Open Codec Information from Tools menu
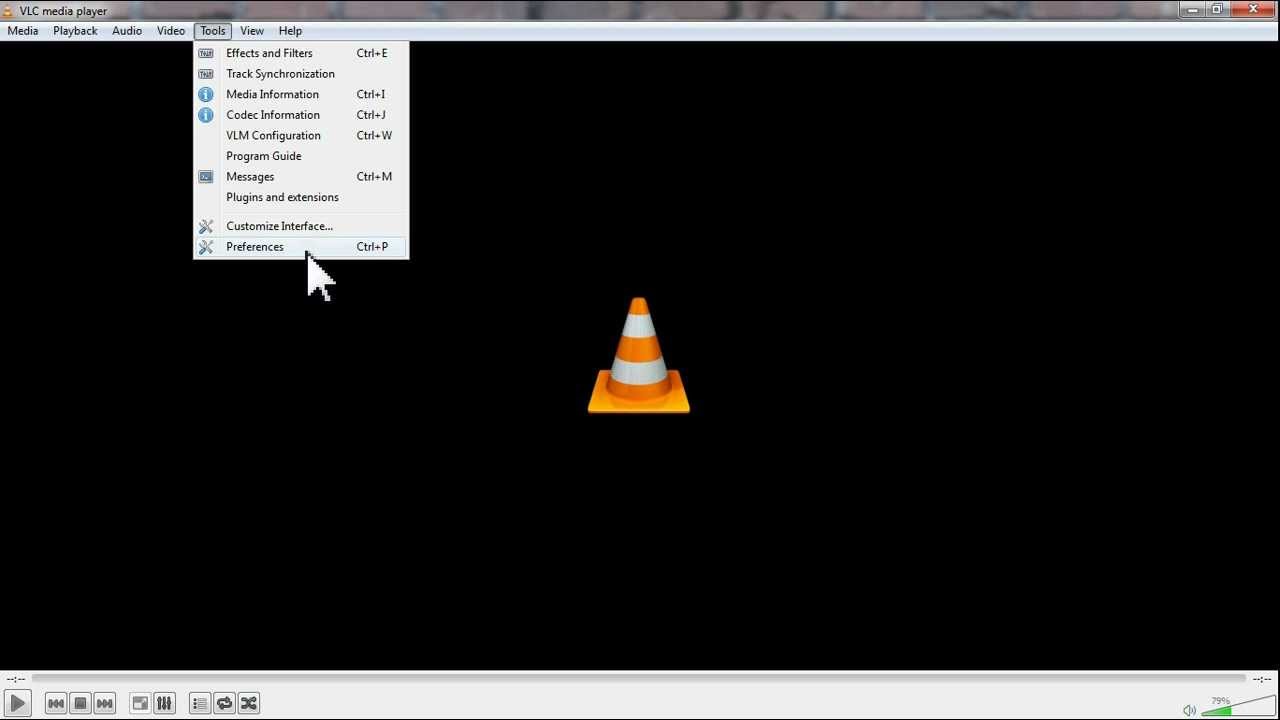 coord(301,115)
